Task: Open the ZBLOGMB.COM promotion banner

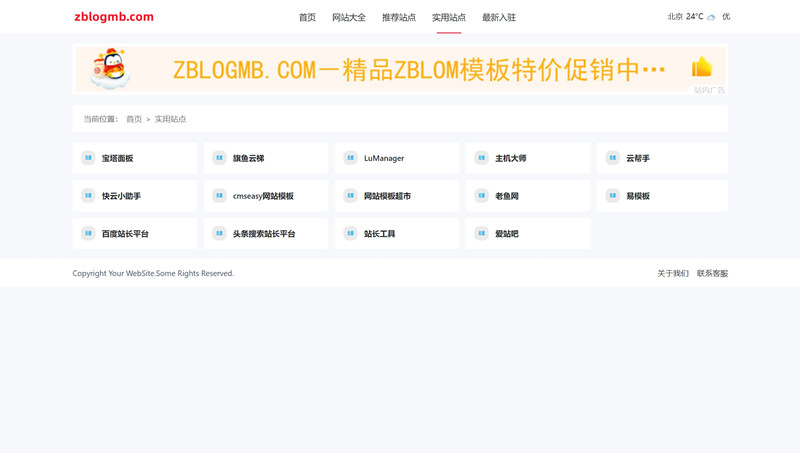Action: coord(401,69)
